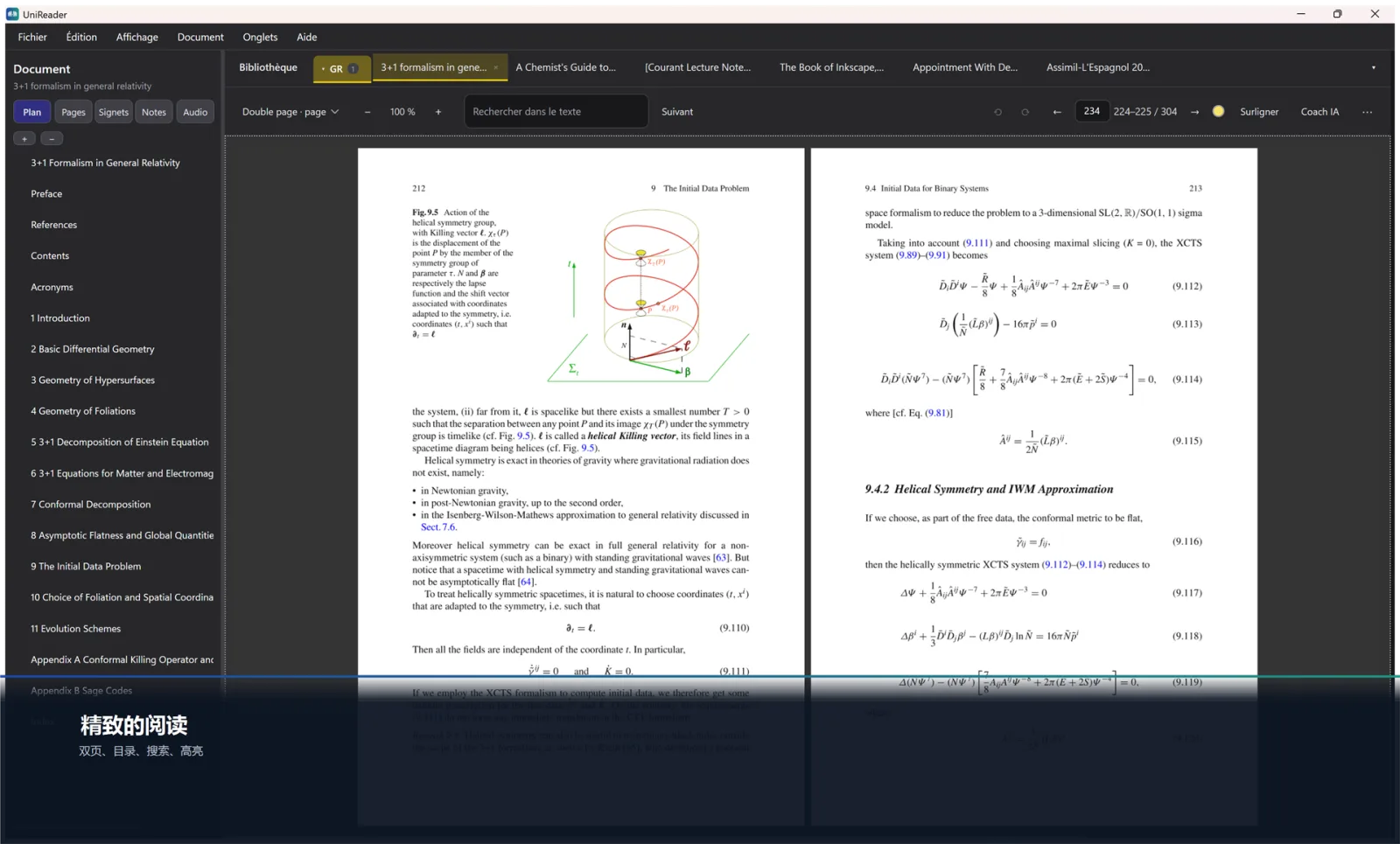This screenshot has height=844, width=1400.
Task: Collapse all outline entries with minus button
Action: [52, 138]
